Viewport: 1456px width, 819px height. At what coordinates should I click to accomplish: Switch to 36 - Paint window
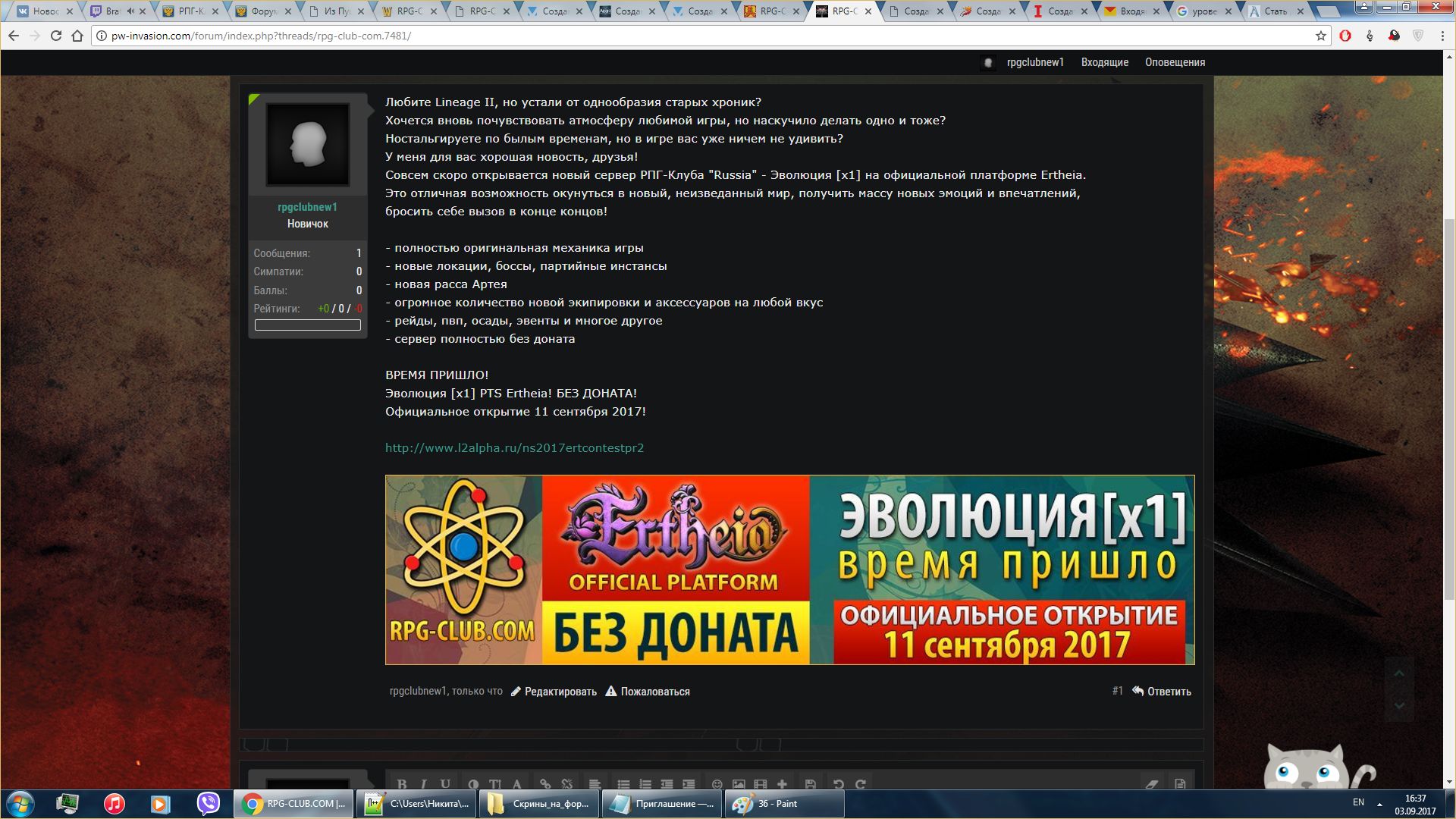point(784,803)
